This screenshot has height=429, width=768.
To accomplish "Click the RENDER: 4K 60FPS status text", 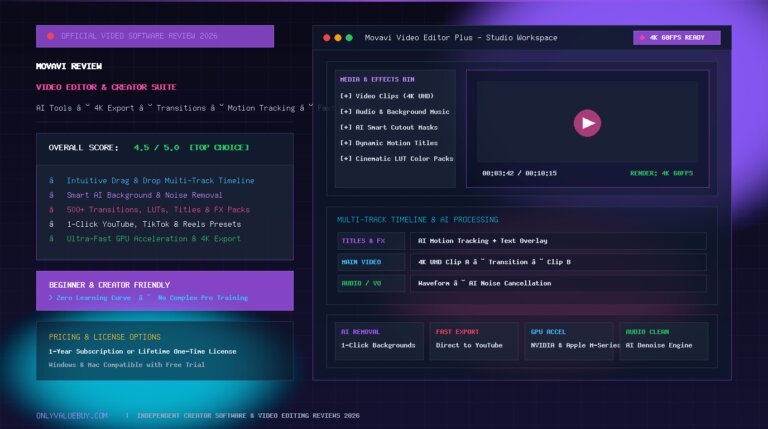I will pyautogui.click(x=661, y=173).
